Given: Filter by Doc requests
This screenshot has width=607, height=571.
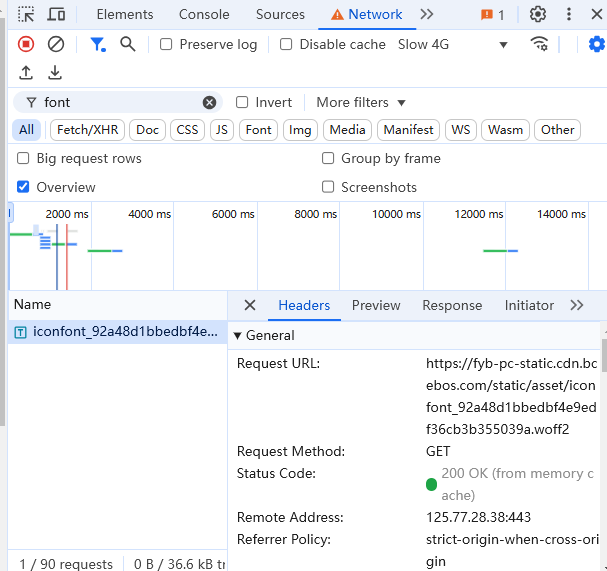Looking at the screenshot, I should tap(147, 130).
